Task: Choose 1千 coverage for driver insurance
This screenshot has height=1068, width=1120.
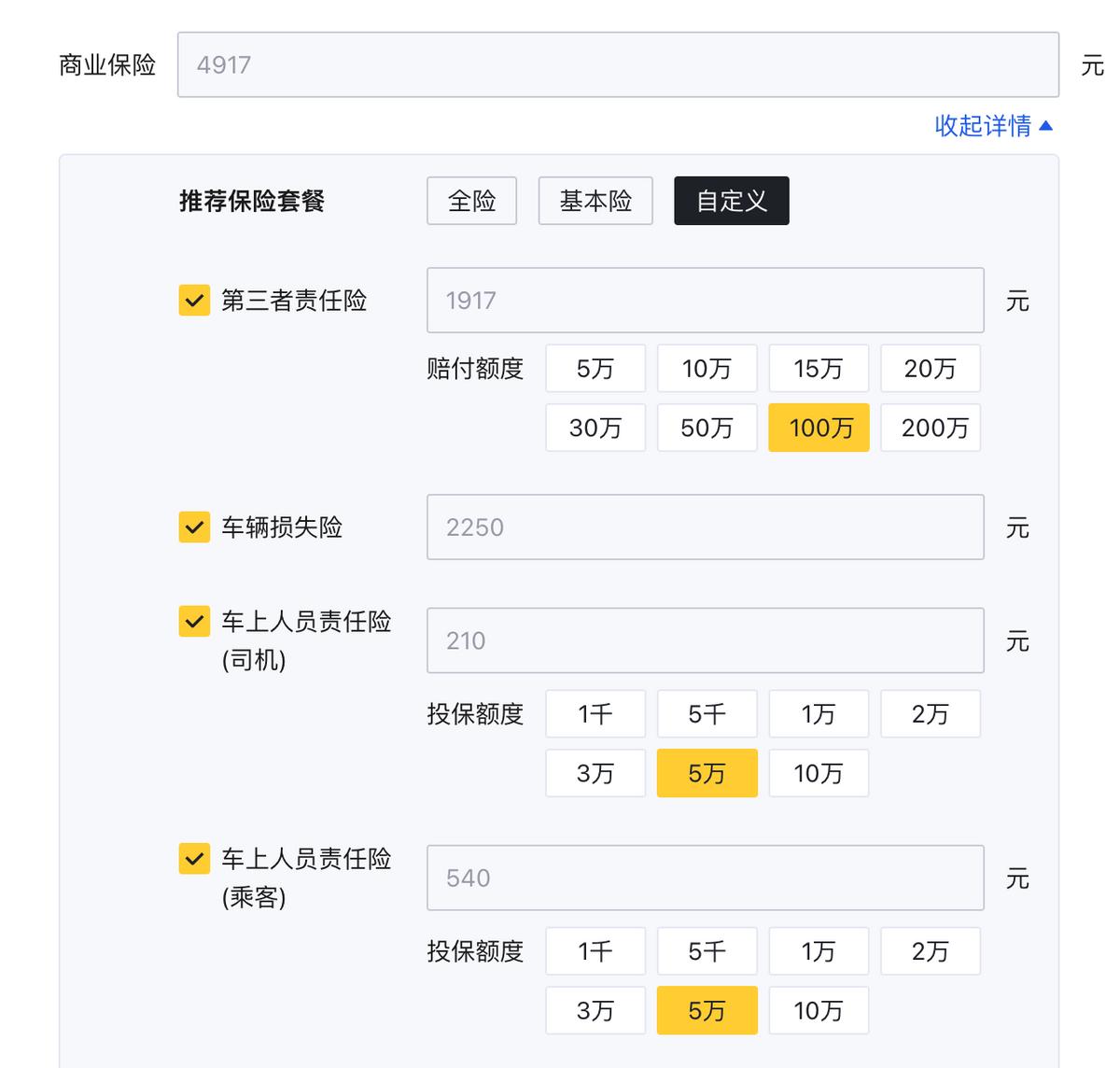Action: (x=595, y=714)
